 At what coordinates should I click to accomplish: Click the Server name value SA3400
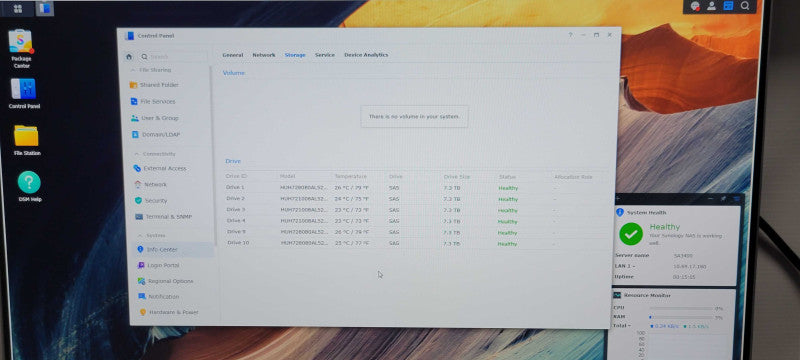point(682,255)
